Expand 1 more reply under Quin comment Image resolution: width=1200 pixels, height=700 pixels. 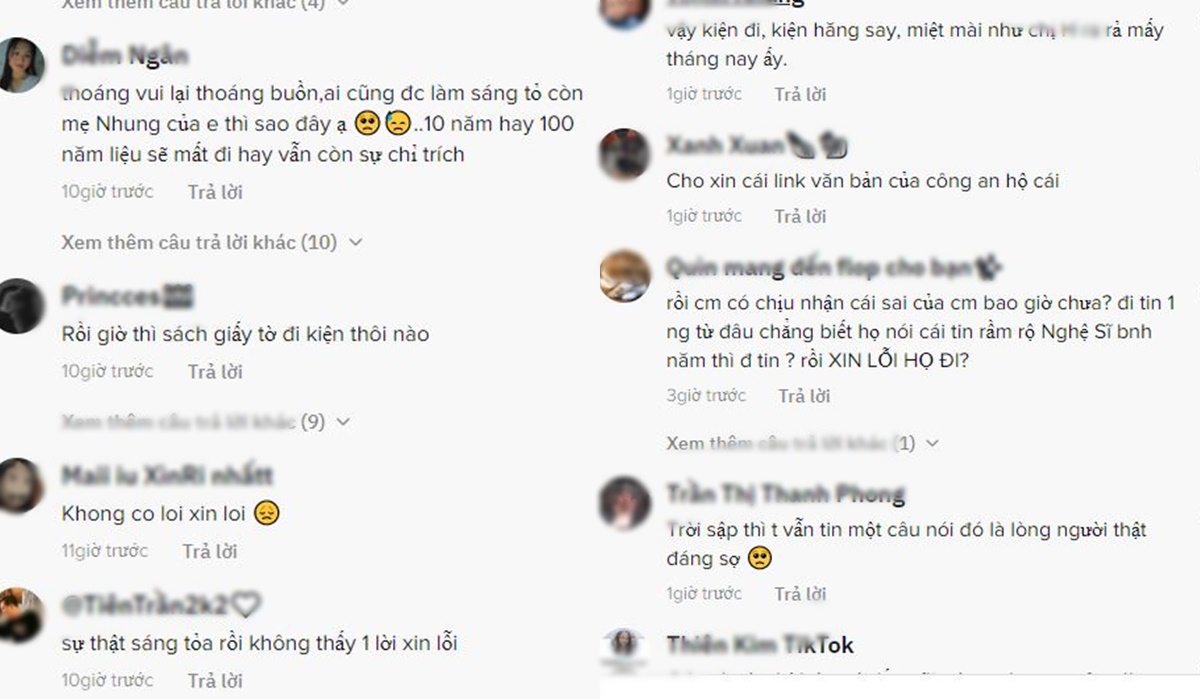coord(803,443)
